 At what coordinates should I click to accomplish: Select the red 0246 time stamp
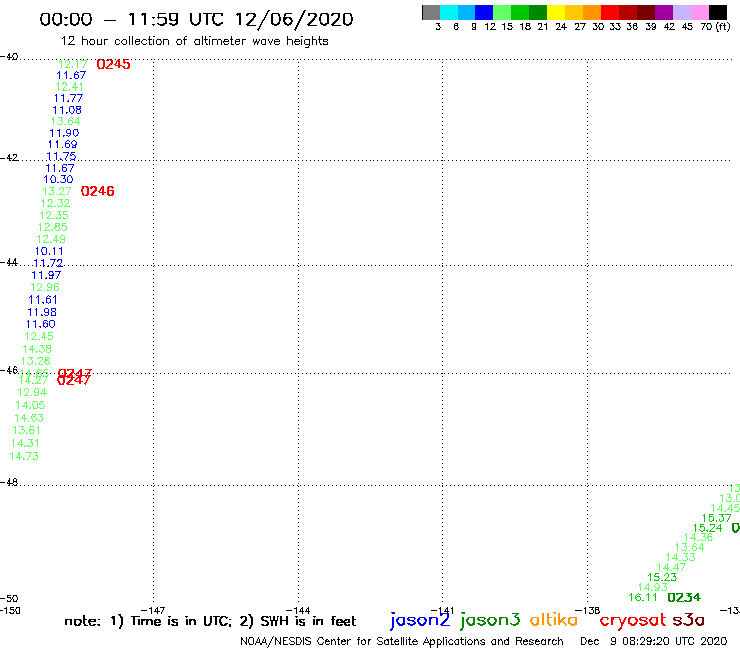pyautogui.click(x=98, y=191)
